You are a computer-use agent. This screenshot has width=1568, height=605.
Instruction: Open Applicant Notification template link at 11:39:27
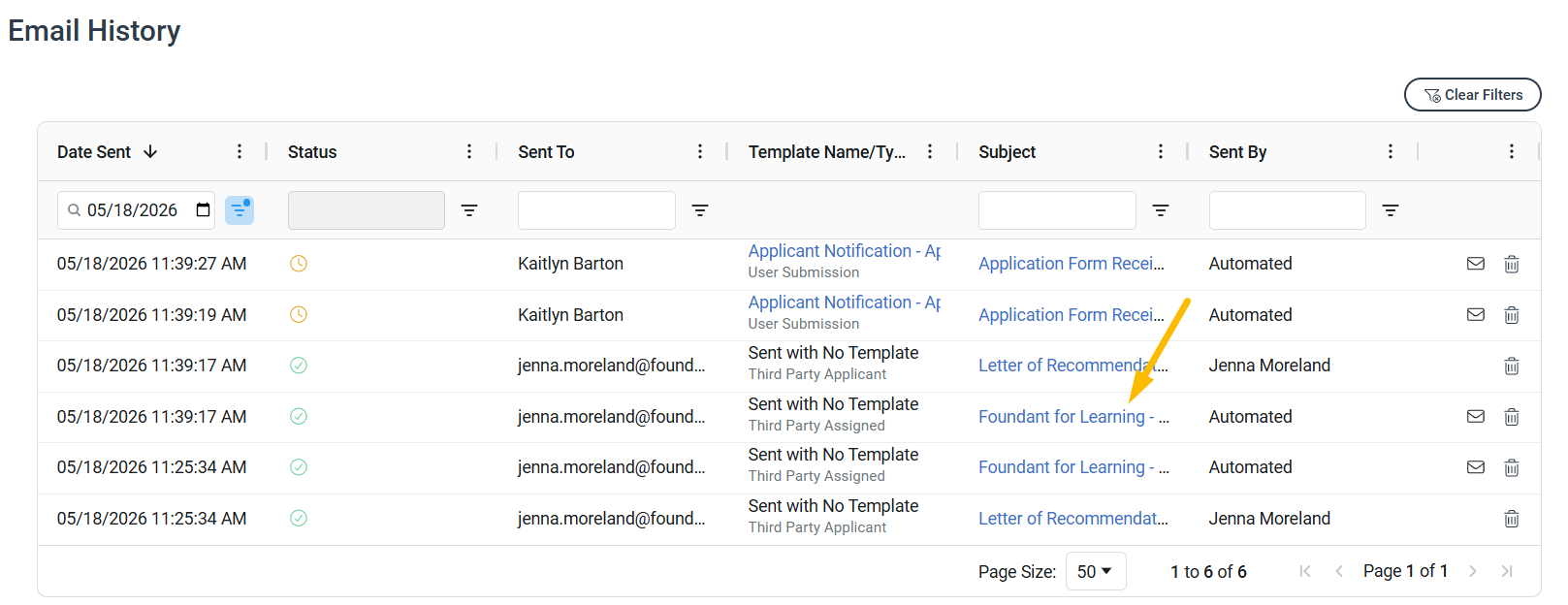point(845,251)
